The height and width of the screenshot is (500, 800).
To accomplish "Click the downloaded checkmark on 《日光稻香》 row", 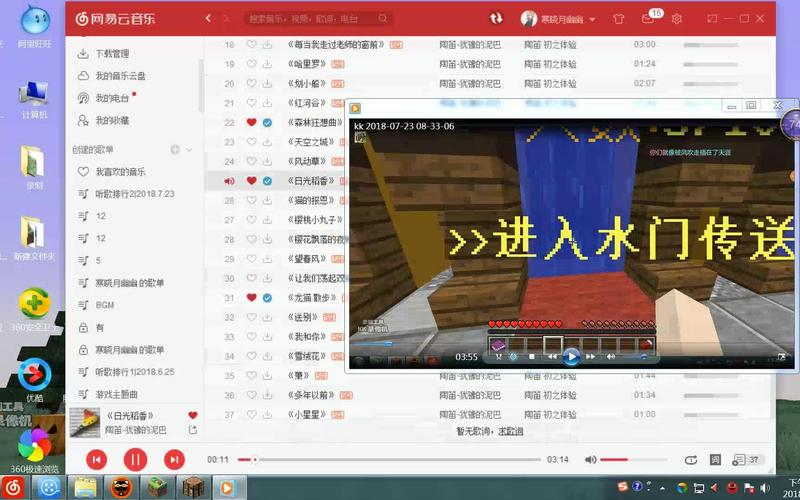I will (267, 181).
